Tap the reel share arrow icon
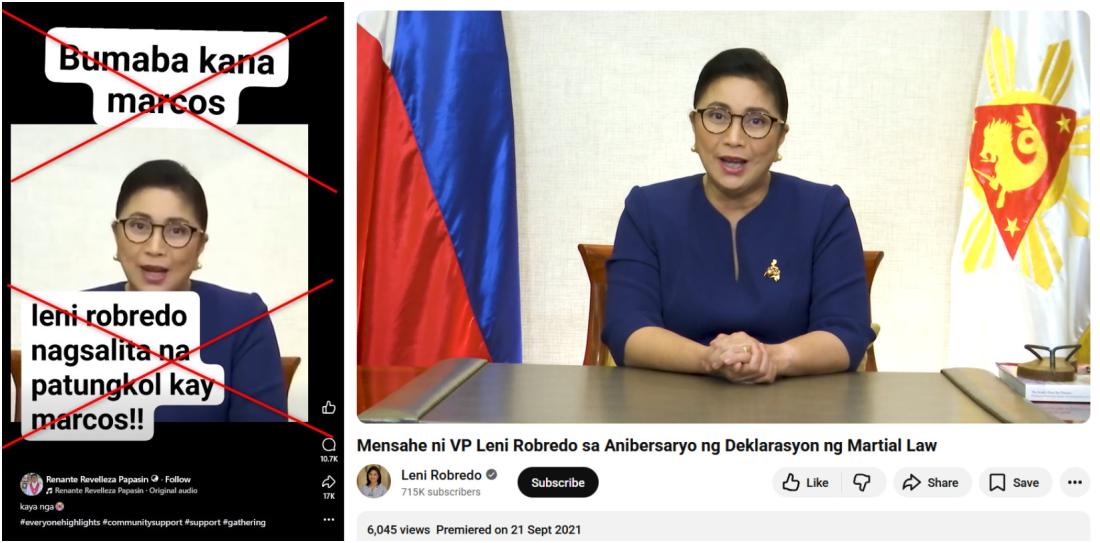 coord(328,482)
